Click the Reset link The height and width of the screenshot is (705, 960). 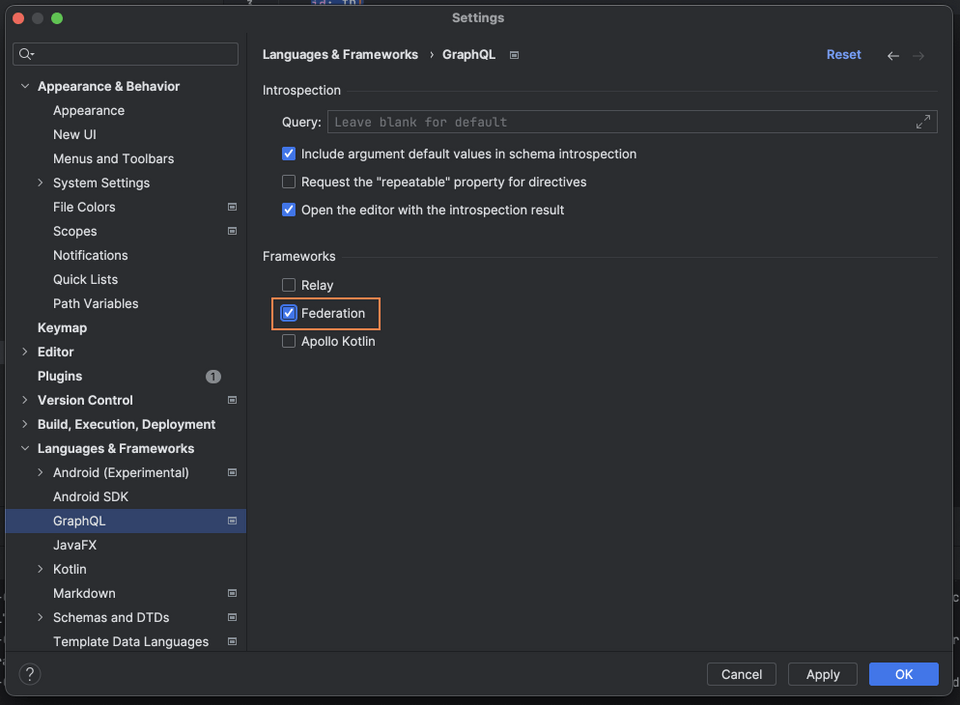coord(843,55)
